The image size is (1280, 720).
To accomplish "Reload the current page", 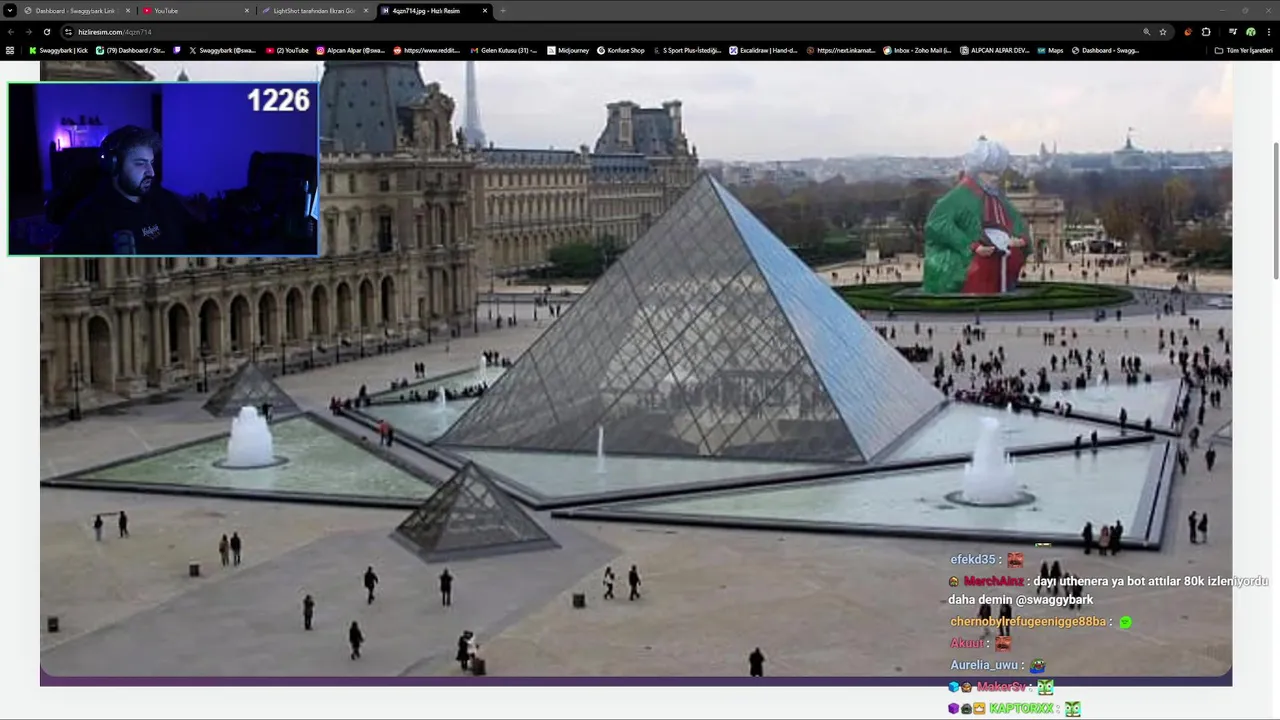I will point(47,32).
